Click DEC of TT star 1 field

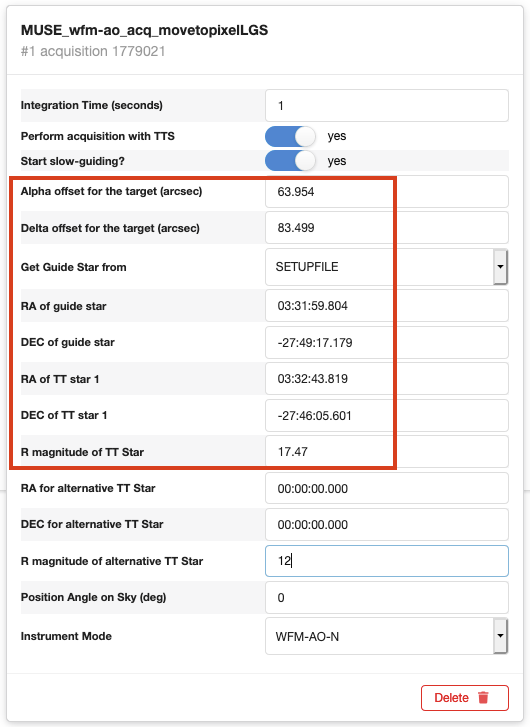tap(387, 415)
